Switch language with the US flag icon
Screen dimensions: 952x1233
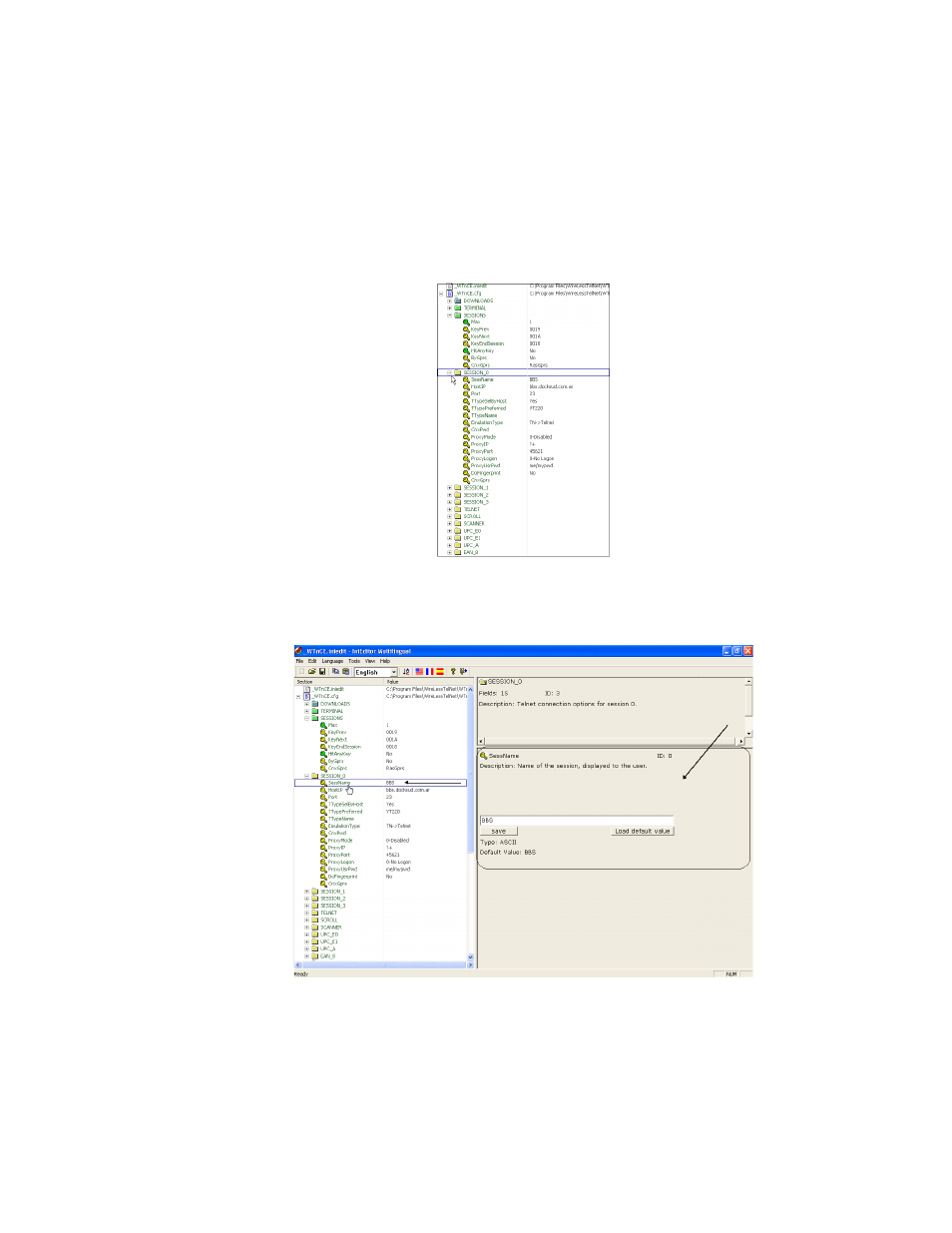click(419, 672)
